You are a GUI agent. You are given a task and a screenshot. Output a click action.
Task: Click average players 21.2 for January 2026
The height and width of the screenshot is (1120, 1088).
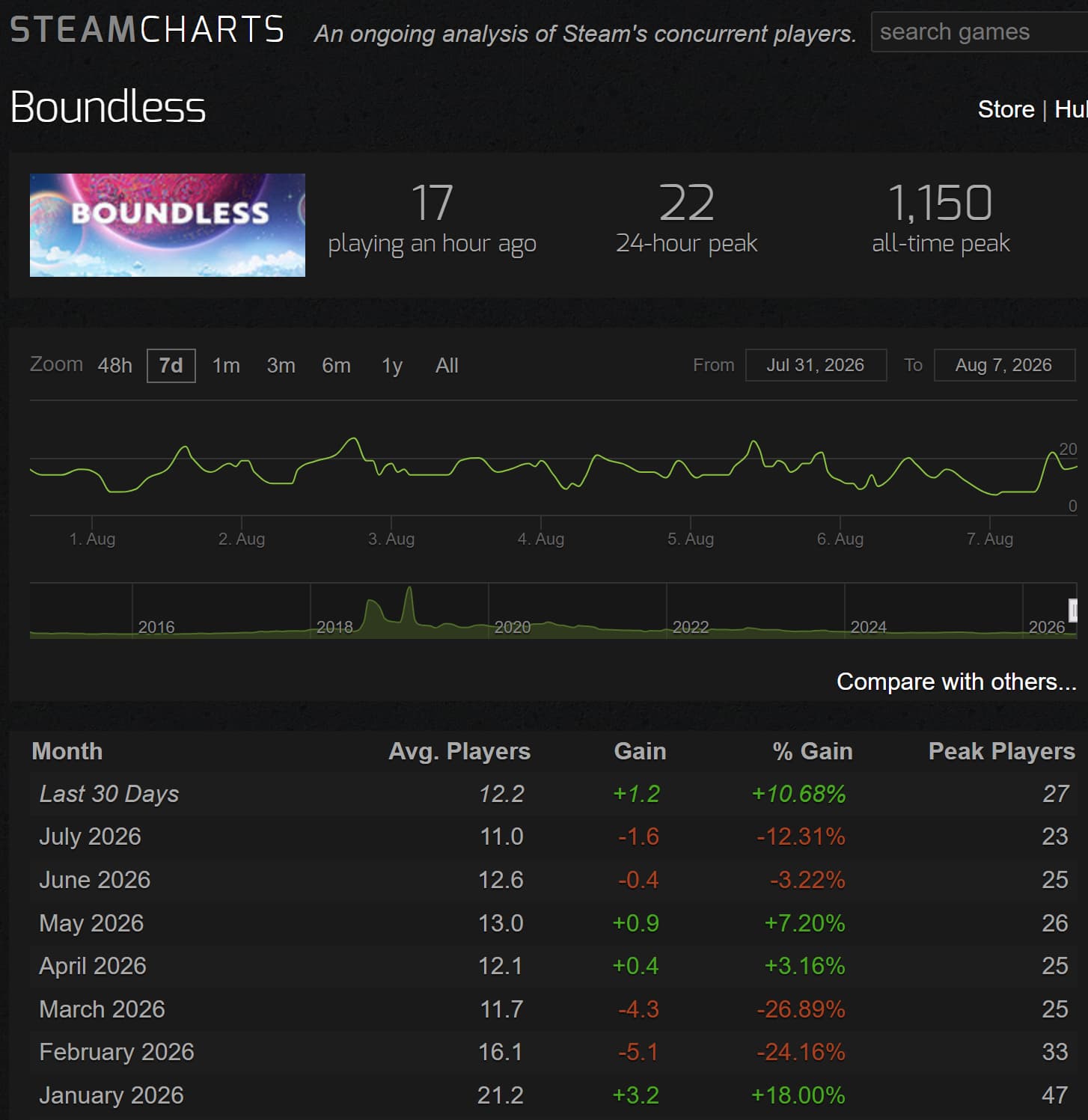tap(501, 1095)
